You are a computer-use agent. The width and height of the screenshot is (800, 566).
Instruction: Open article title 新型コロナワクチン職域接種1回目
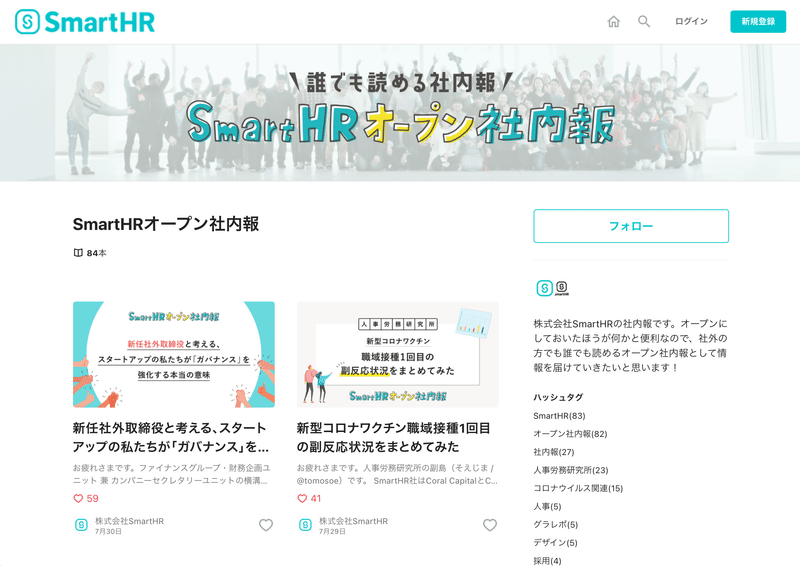pyautogui.click(x=393, y=437)
